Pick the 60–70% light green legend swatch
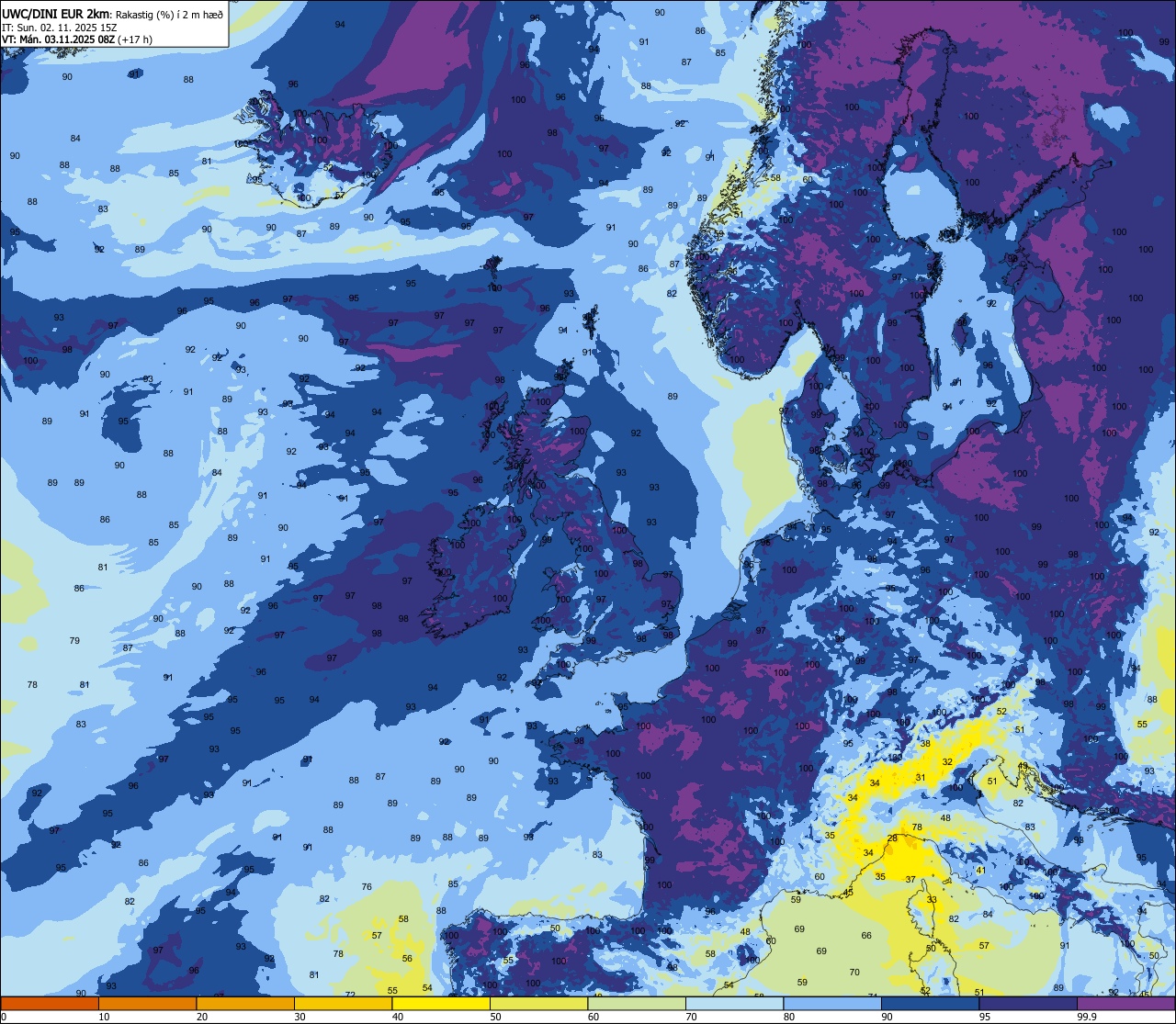Image resolution: width=1176 pixels, height=1024 pixels. coord(637,1003)
